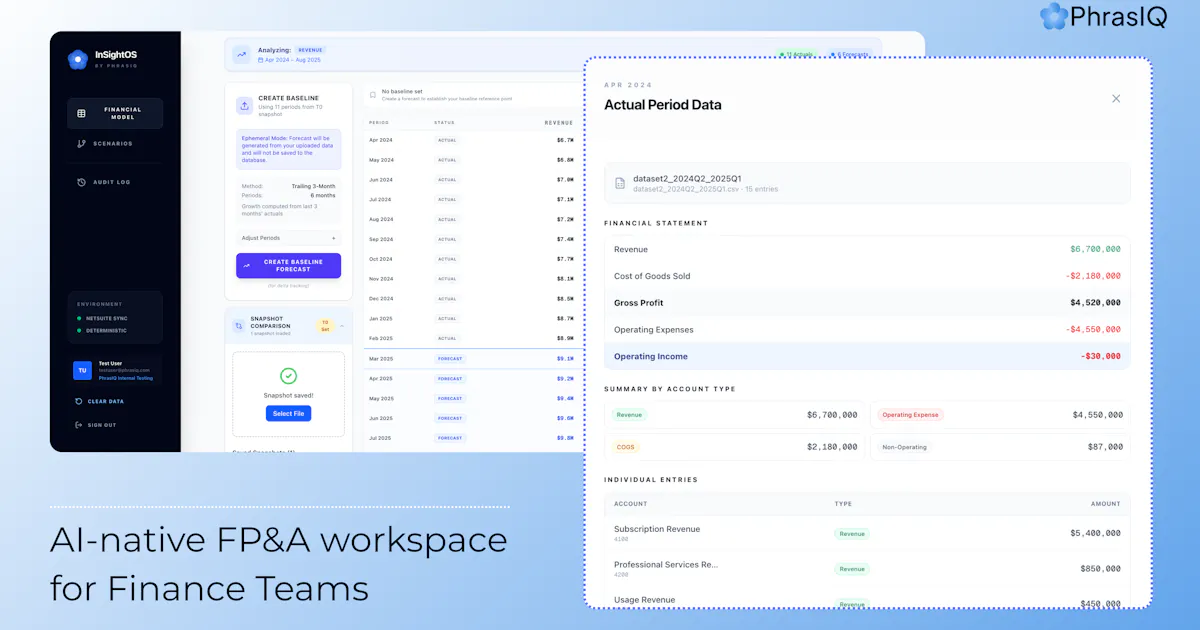Click the Account column header in Individual Entries
1200x630 pixels.
pos(630,504)
